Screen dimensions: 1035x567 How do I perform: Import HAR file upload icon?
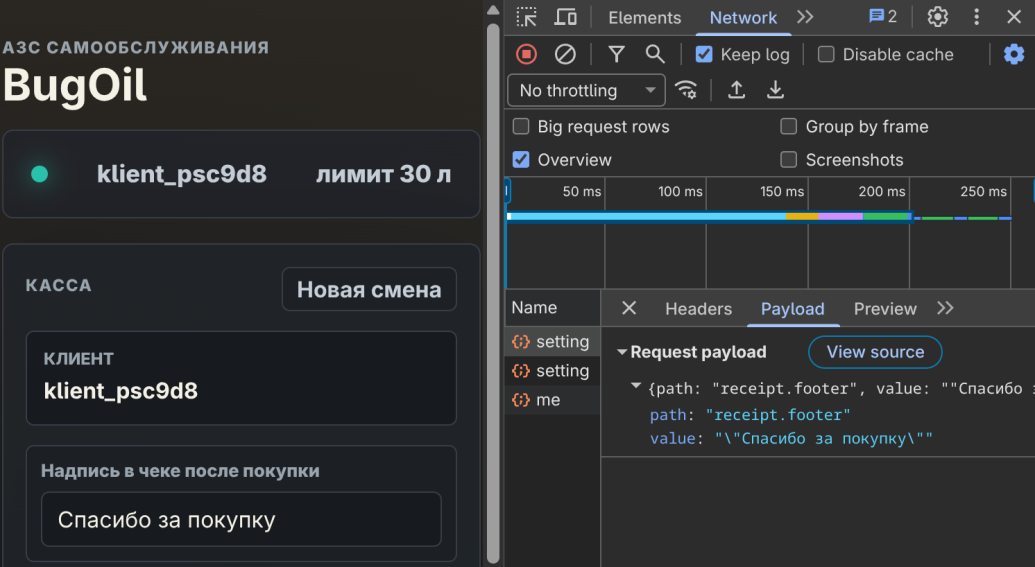(737, 90)
